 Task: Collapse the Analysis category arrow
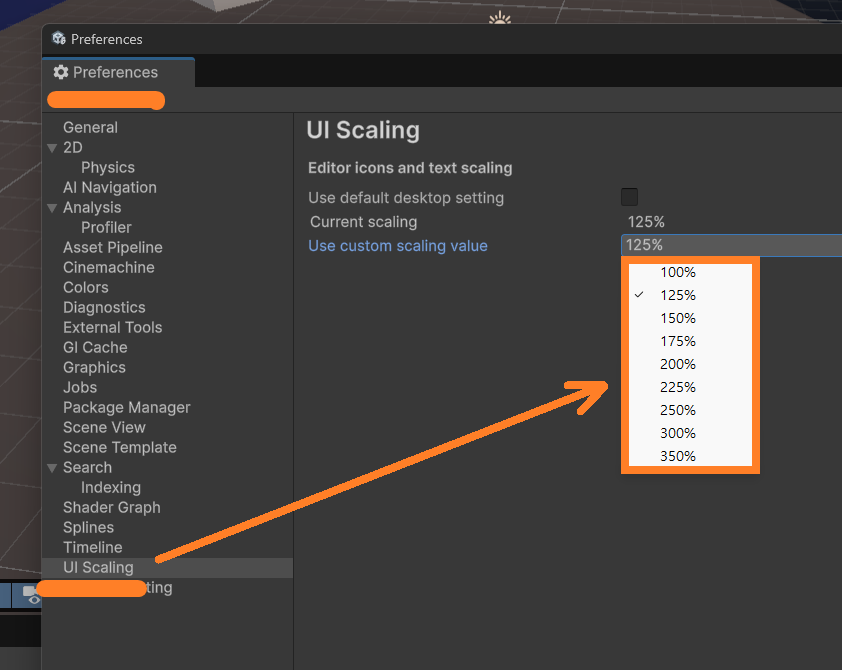[52, 208]
